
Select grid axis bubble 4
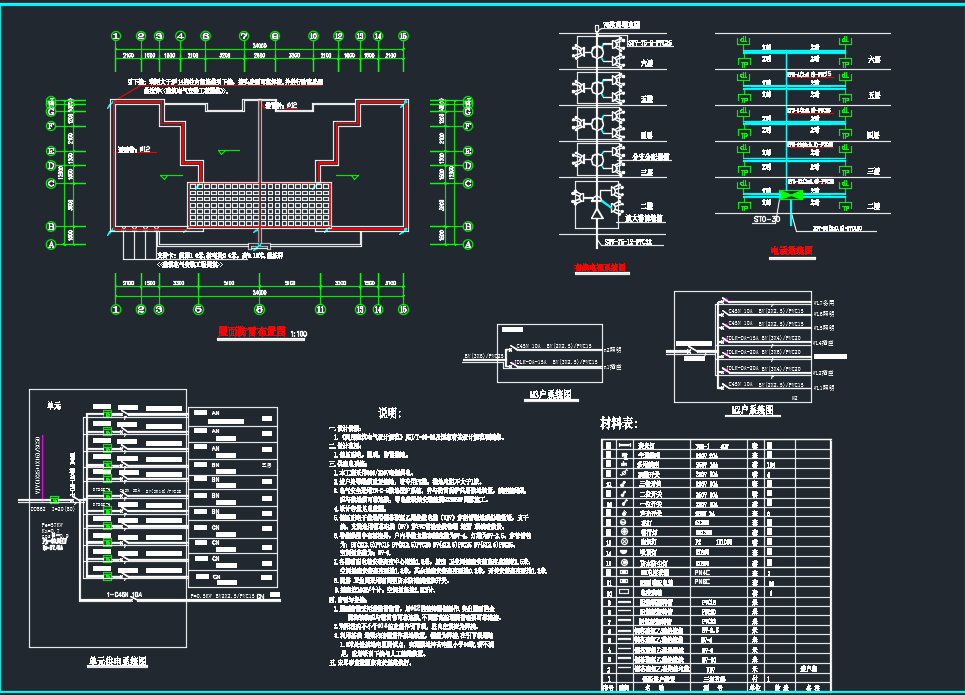coord(180,36)
